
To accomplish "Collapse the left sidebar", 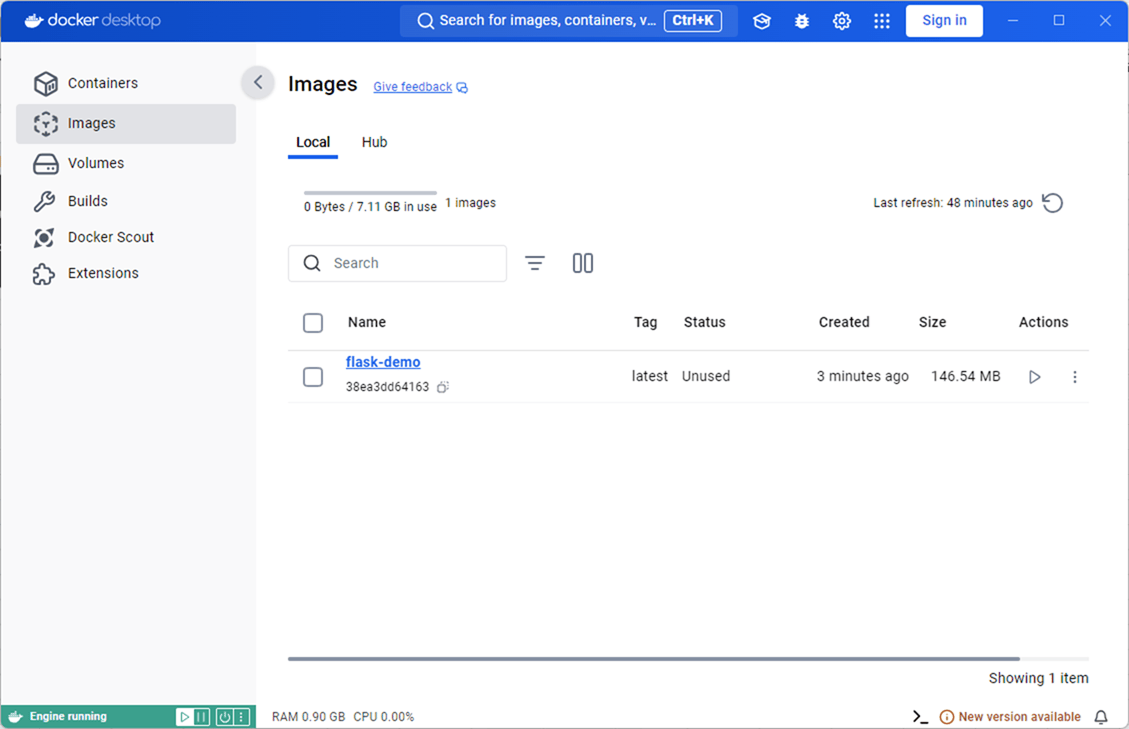I will tap(258, 83).
